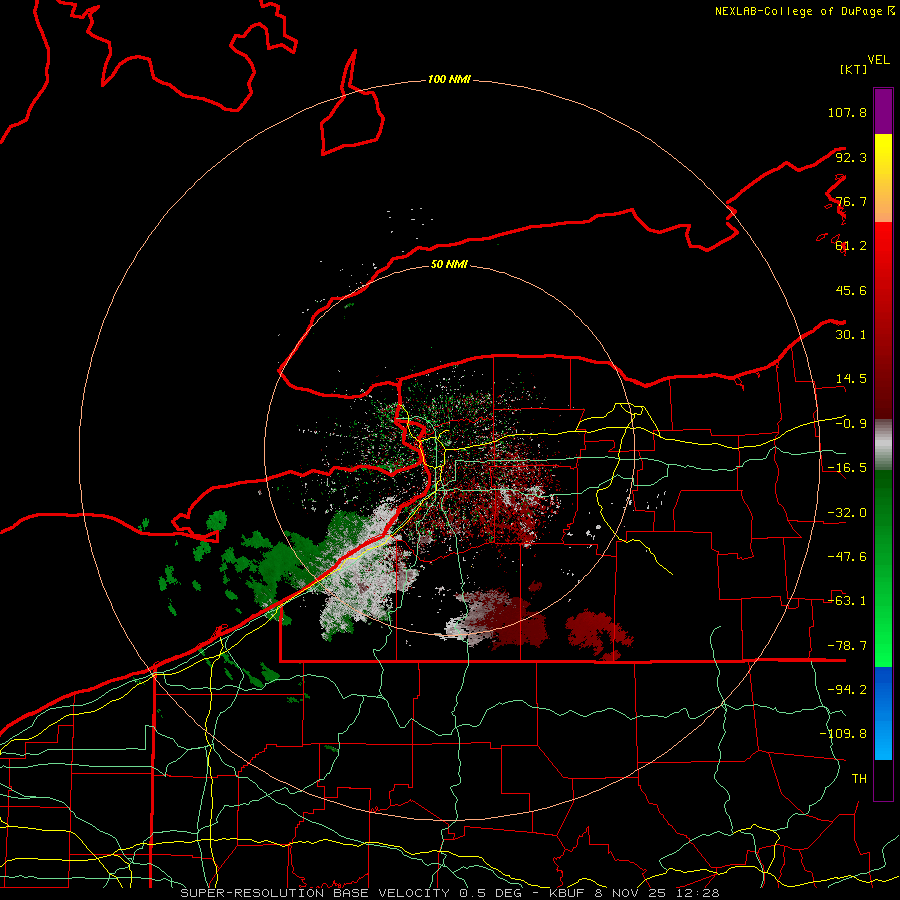Click the 92.3 legend value
The height and width of the screenshot is (900, 900).
[x=851, y=157]
